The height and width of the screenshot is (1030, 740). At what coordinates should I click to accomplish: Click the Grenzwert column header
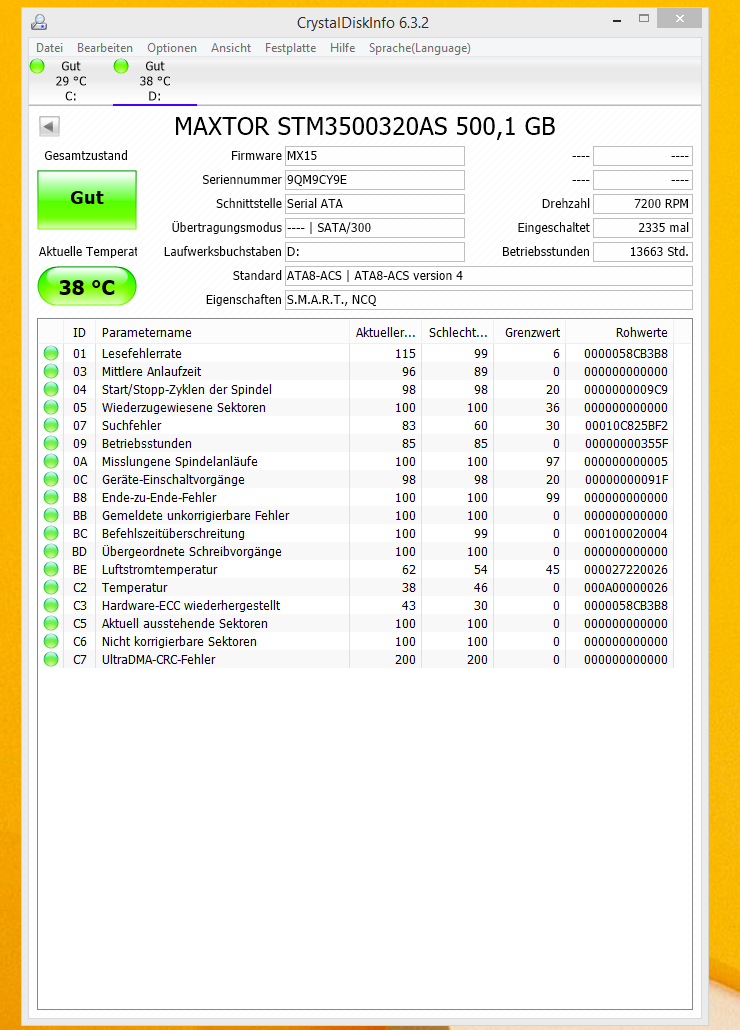click(x=530, y=332)
